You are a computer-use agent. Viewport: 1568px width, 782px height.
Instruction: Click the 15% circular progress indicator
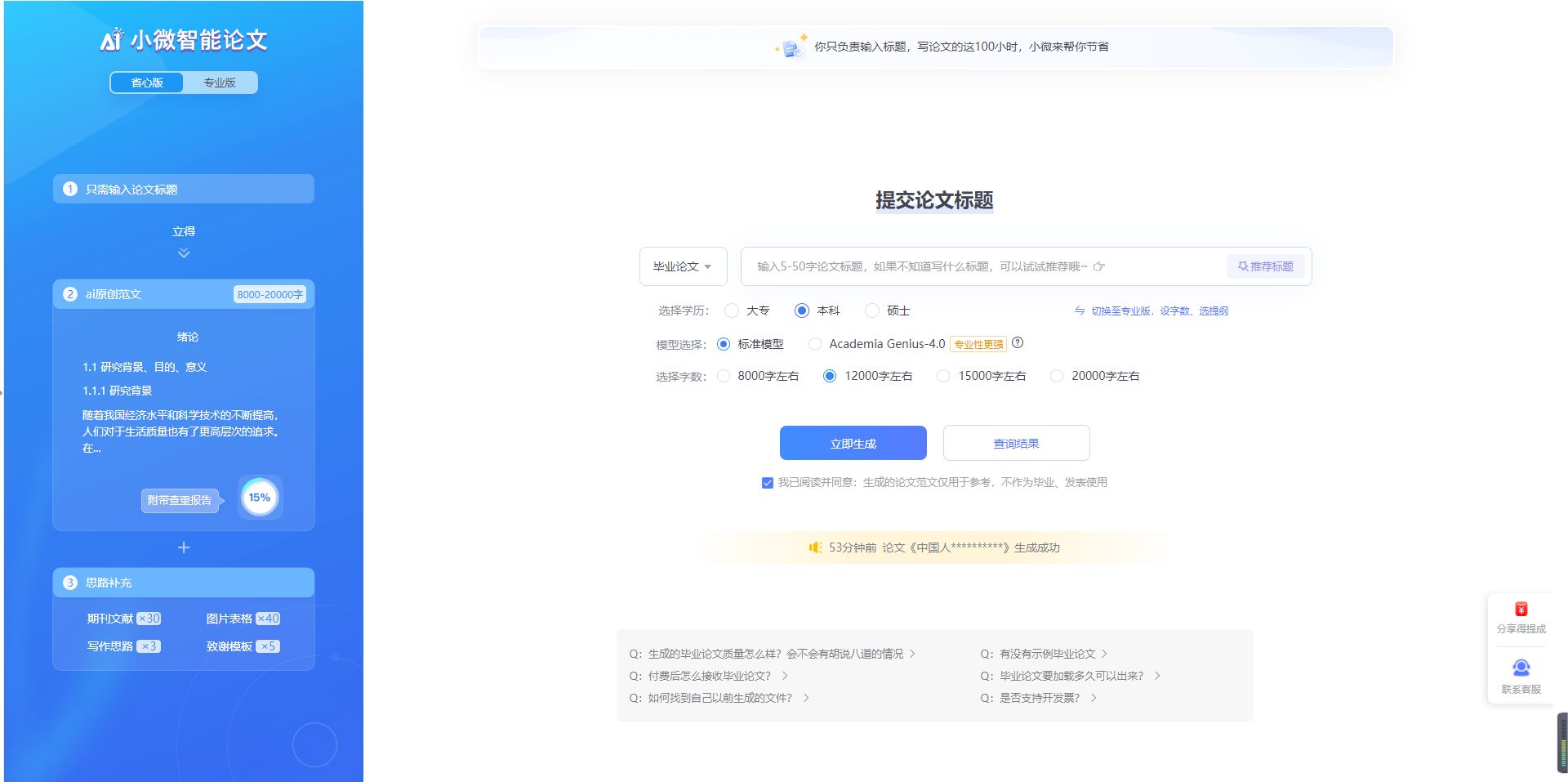click(x=260, y=497)
